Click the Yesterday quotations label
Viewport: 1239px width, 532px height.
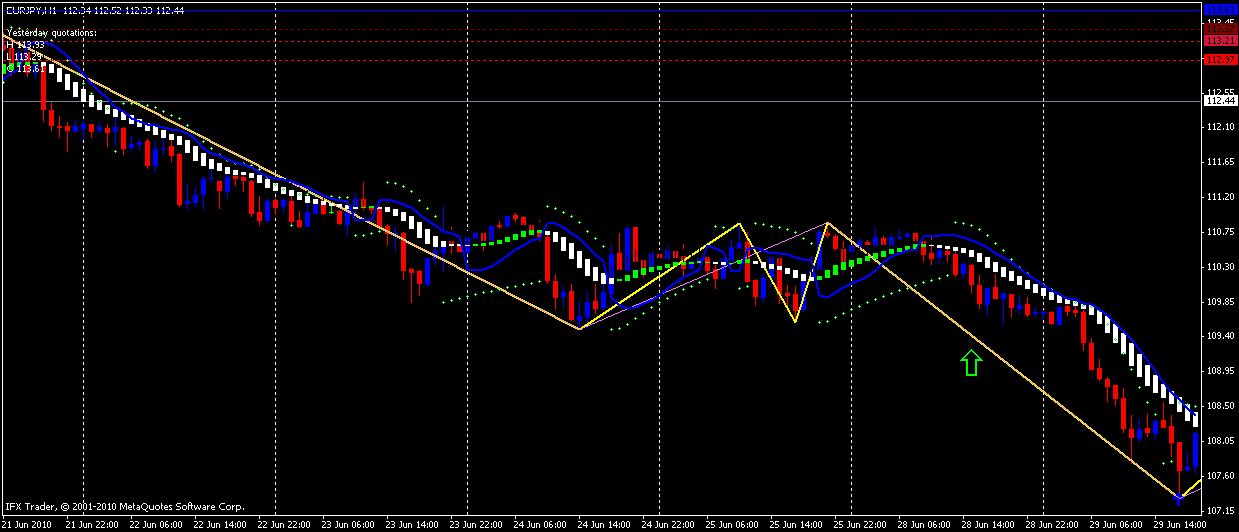(51, 33)
